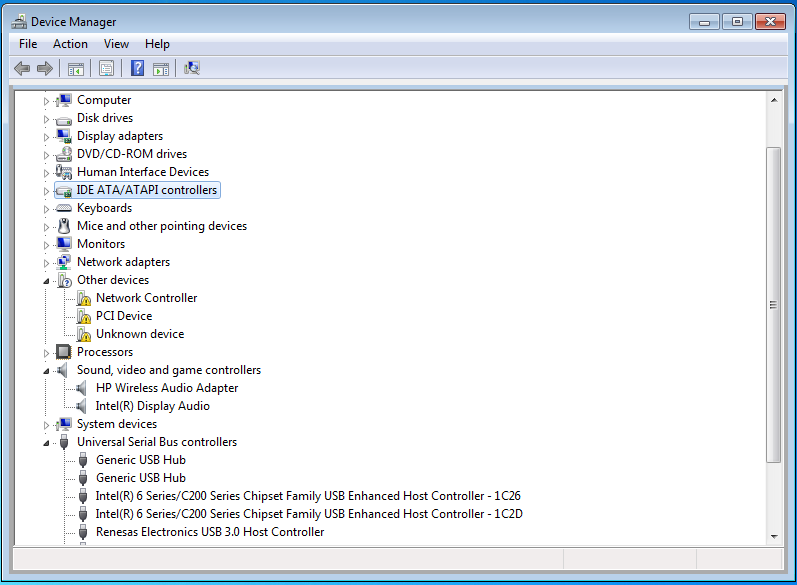The image size is (797, 585).
Task: Maximize the Device Manager window
Action: tap(737, 22)
